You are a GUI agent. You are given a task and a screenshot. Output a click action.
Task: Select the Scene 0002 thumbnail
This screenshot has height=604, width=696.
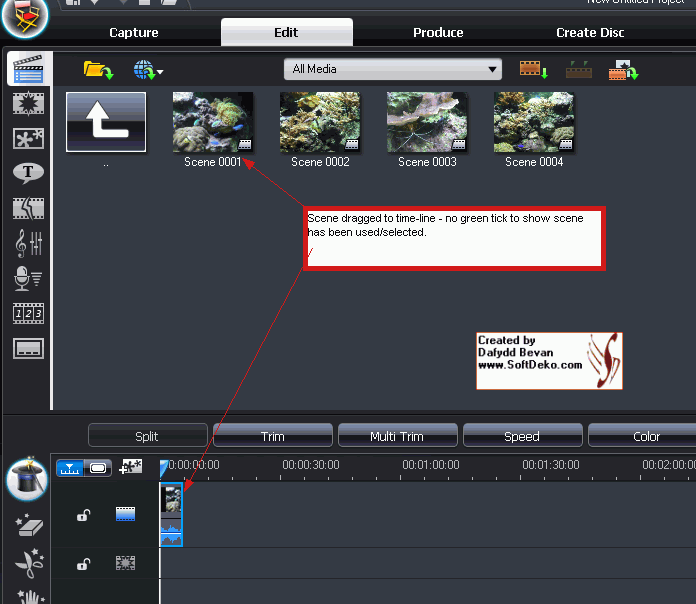(x=320, y=122)
